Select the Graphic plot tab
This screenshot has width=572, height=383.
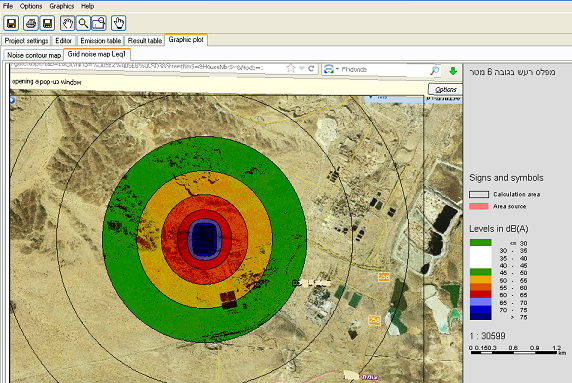click(x=186, y=40)
